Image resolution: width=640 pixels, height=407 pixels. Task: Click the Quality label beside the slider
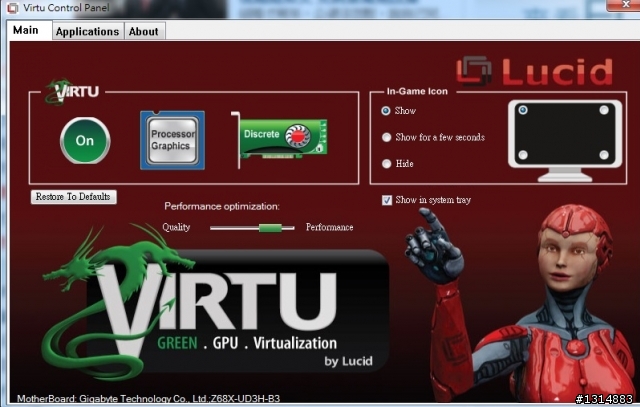click(x=176, y=227)
